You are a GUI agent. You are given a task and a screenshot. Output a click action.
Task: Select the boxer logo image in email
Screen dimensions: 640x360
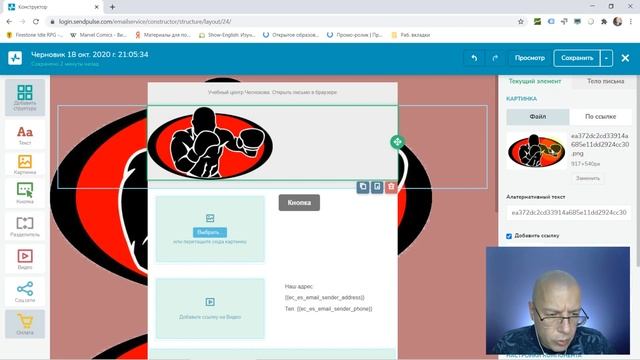210,143
